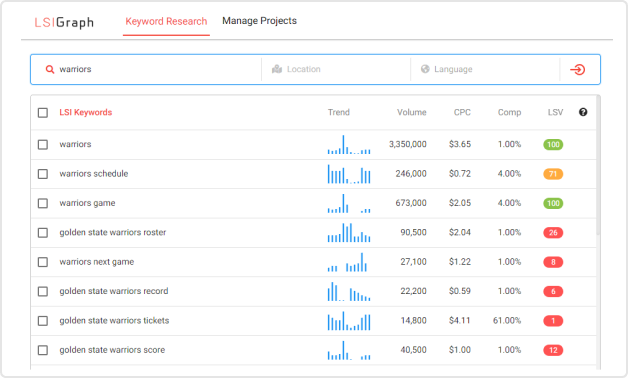Click the orange 71 LSV badge
Viewport: 628px width, 378px height.
pyautogui.click(x=553, y=174)
